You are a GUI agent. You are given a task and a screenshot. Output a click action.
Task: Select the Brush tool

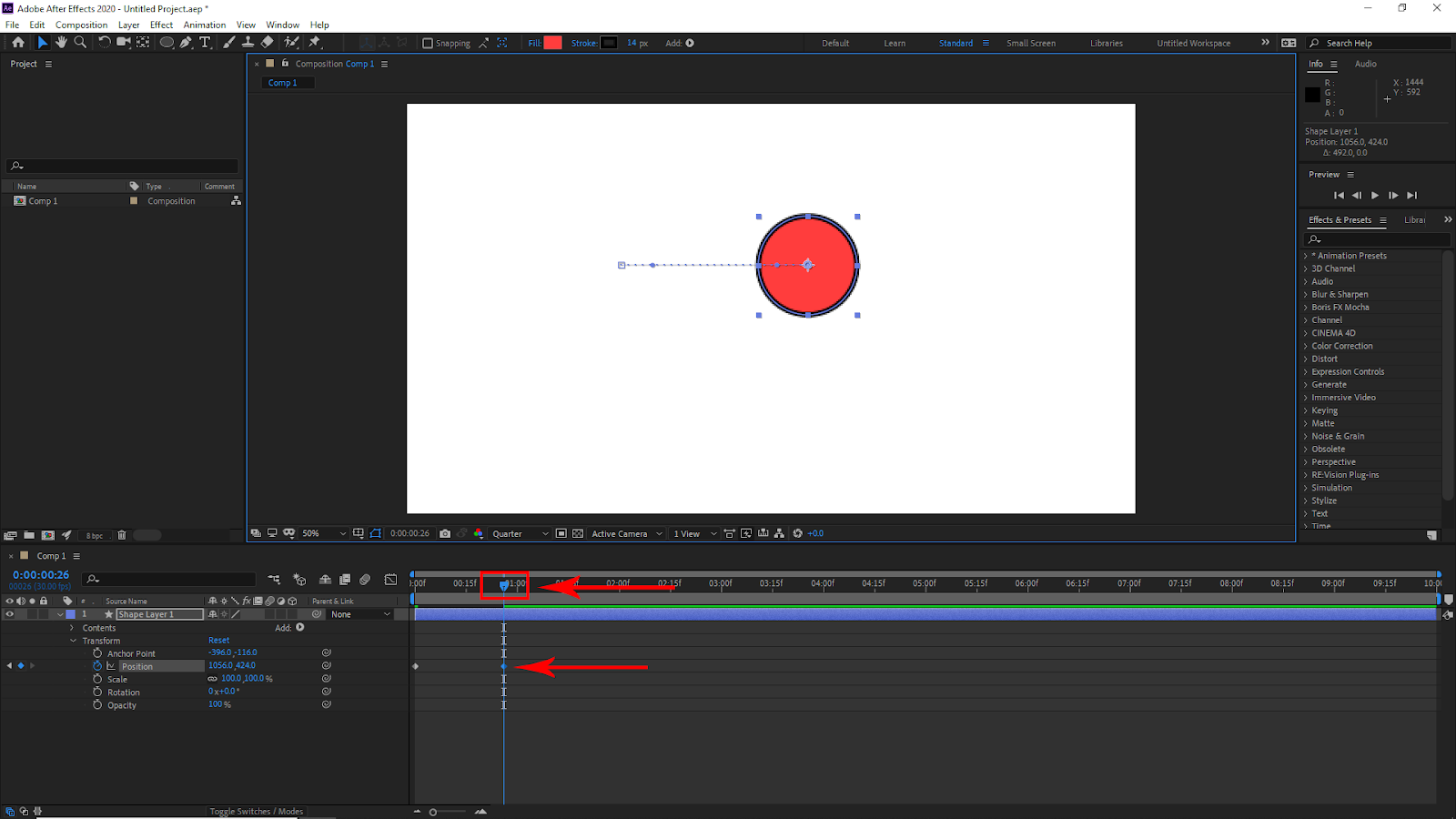click(x=229, y=42)
